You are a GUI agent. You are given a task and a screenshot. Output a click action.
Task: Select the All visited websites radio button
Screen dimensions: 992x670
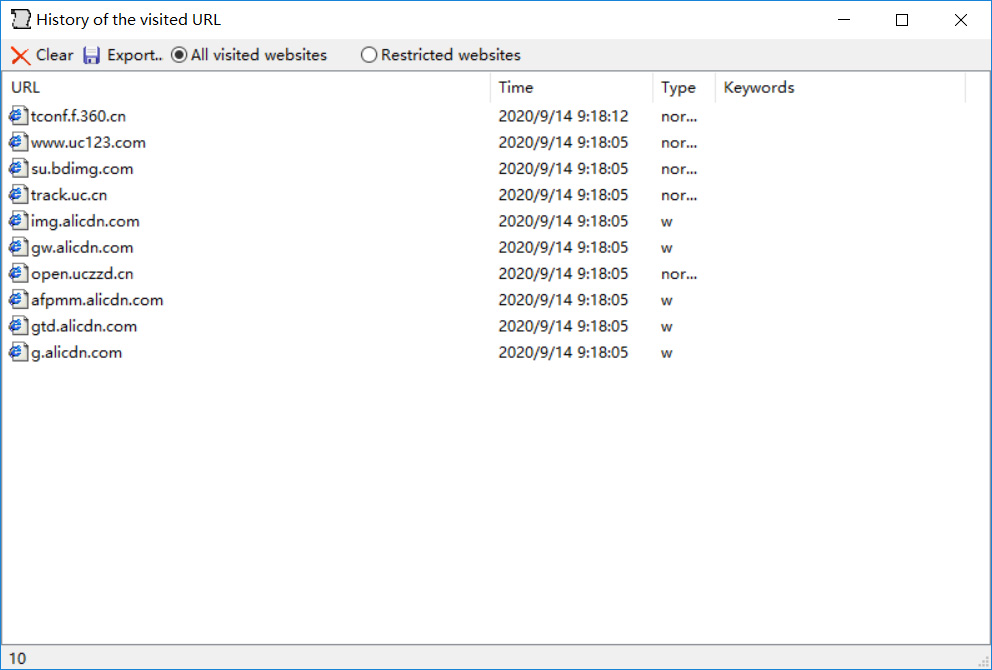(179, 56)
